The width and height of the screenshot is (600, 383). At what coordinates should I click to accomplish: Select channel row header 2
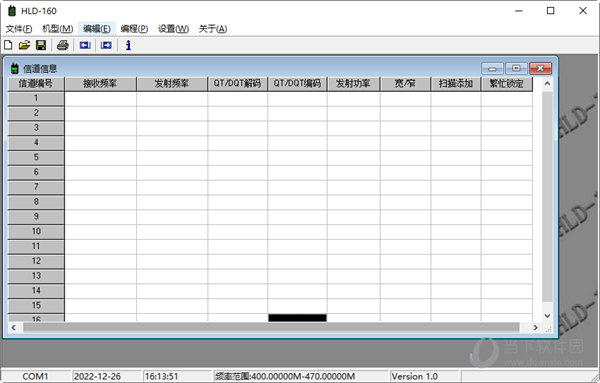36,113
